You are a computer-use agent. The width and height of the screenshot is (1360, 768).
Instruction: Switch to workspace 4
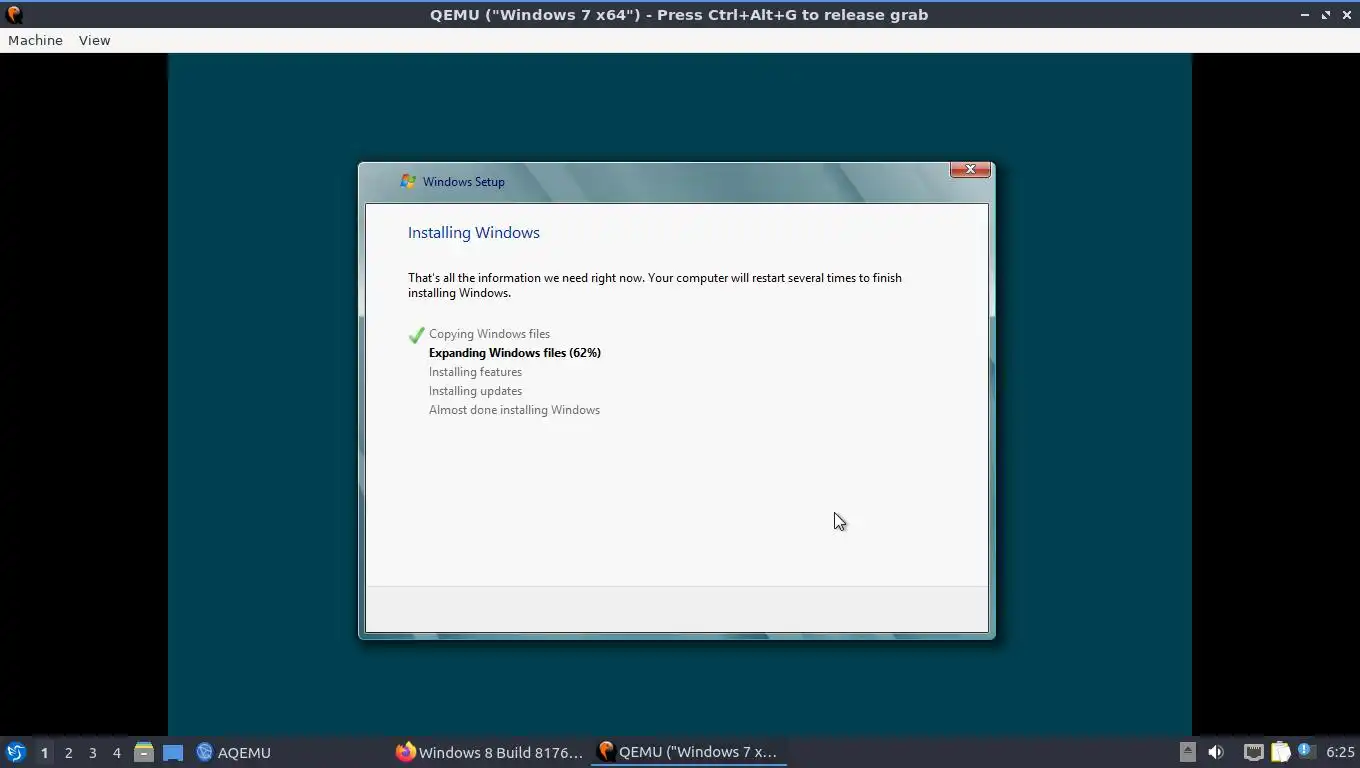pyautogui.click(x=116, y=752)
